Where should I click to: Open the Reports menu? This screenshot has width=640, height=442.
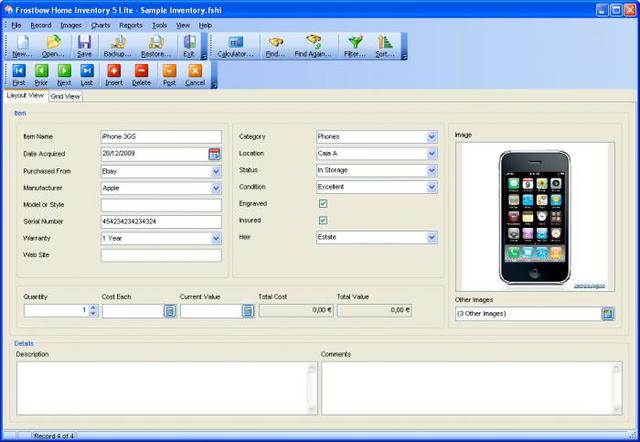click(131, 25)
